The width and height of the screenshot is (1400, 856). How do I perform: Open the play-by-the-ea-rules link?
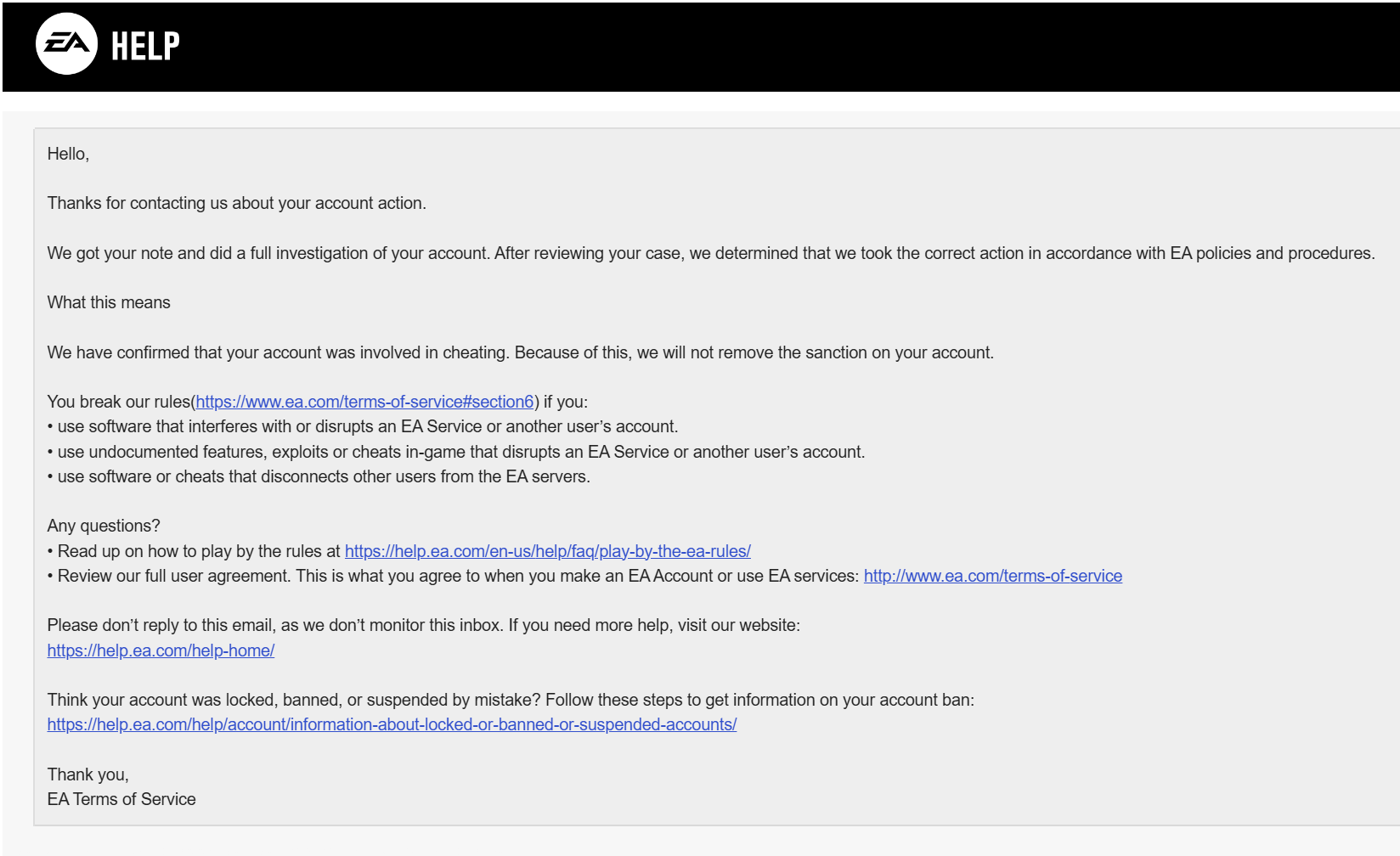pyautogui.click(x=548, y=551)
